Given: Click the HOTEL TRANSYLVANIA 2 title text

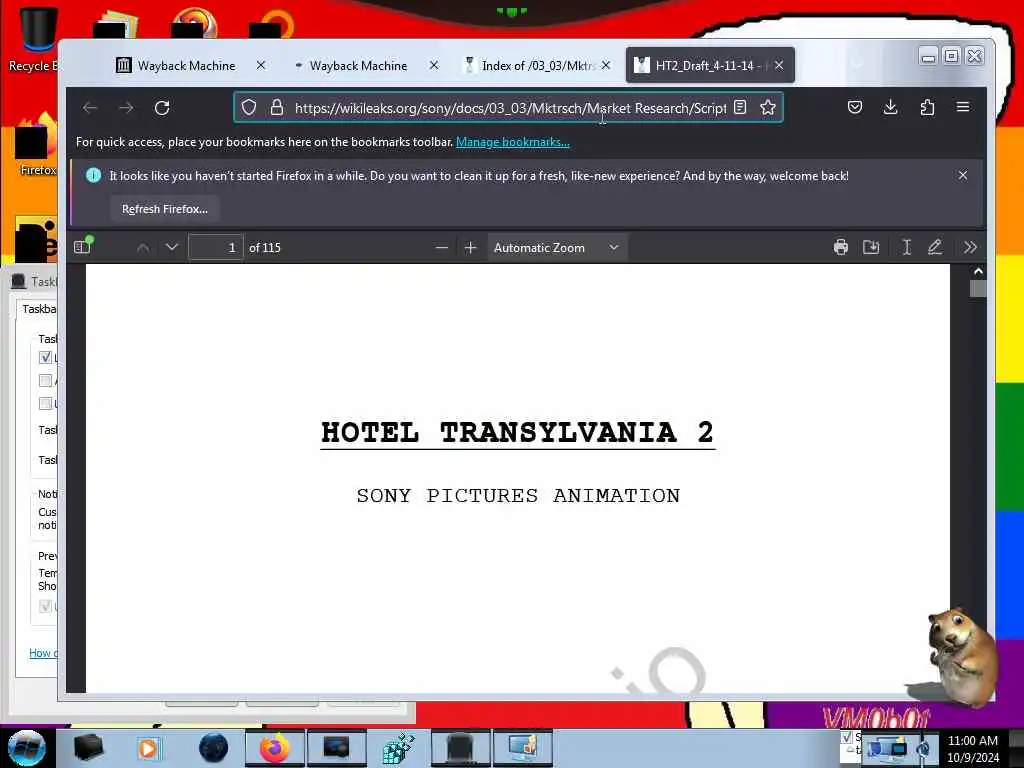Looking at the screenshot, I should 518,432.
